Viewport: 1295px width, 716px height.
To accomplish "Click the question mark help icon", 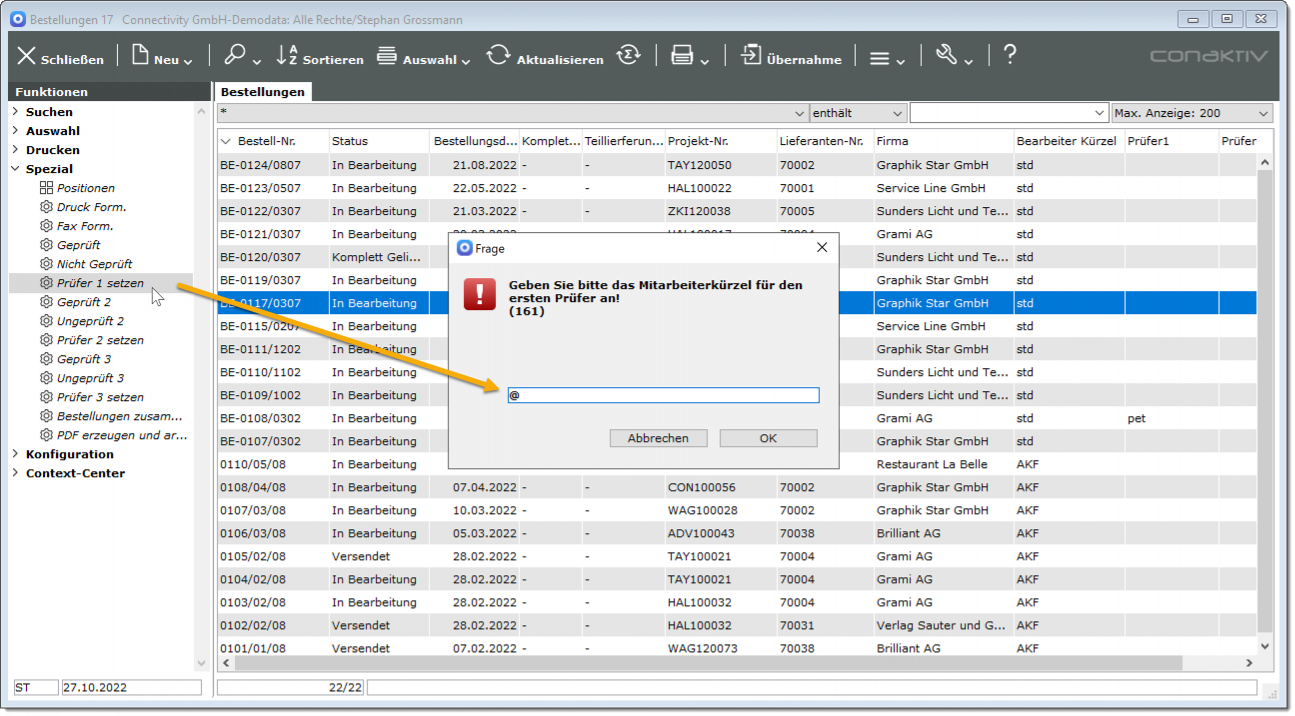I will pyautogui.click(x=1010, y=55).
